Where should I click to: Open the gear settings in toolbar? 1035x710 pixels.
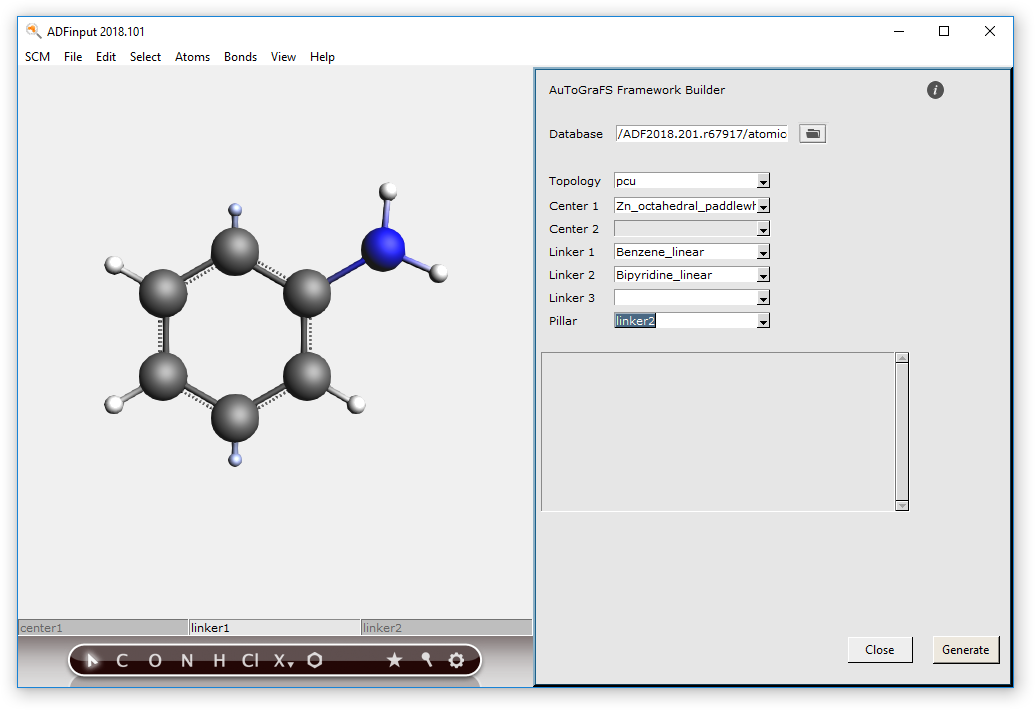point(456,660)
